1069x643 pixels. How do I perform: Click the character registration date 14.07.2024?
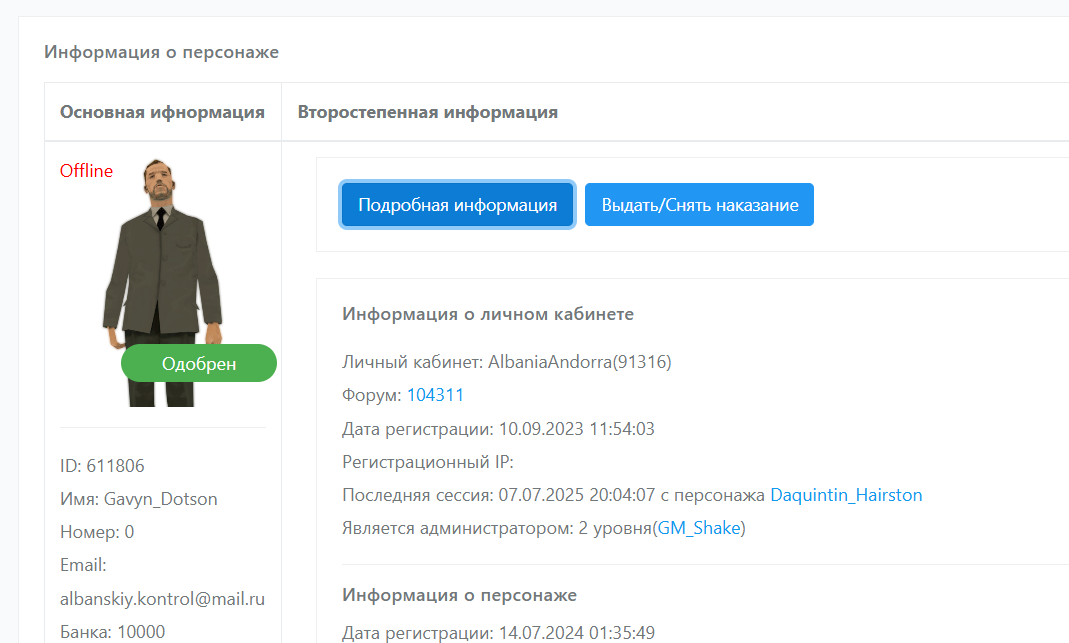click(498, 633)
